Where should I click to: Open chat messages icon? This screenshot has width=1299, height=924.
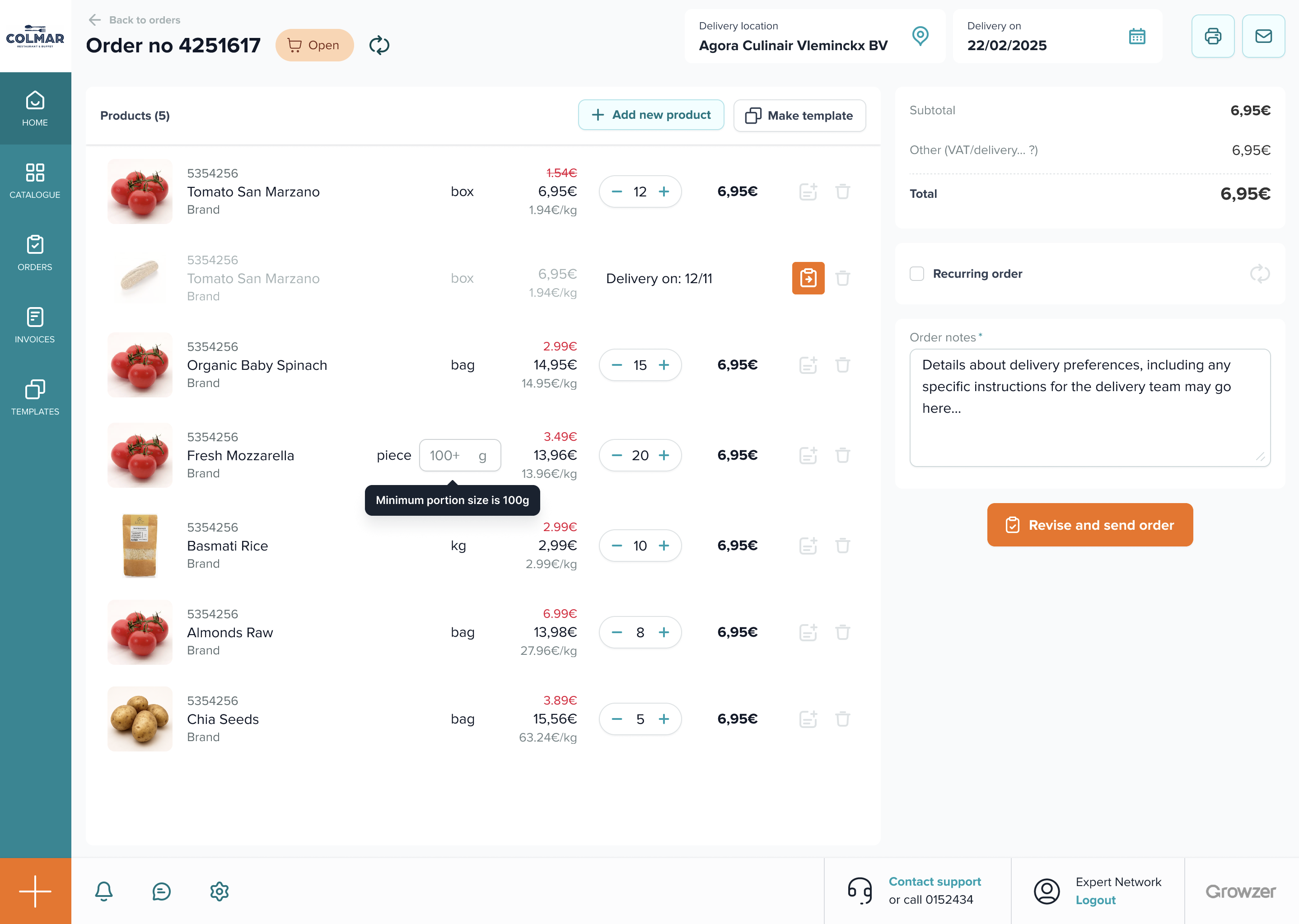point(162,891)
